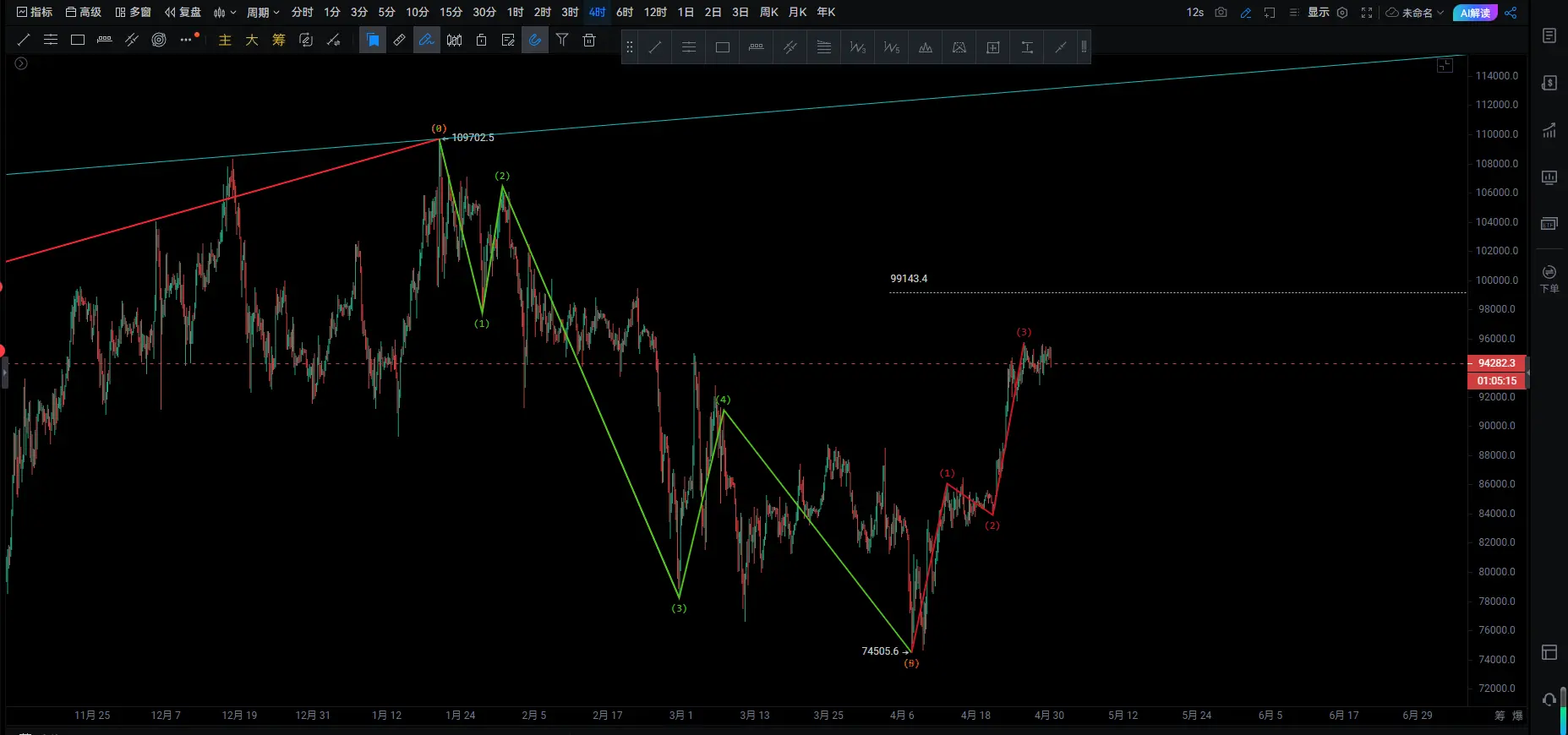Switch to 分时 timeframe
Screen dimensions: 1568x735
point(302,12)
